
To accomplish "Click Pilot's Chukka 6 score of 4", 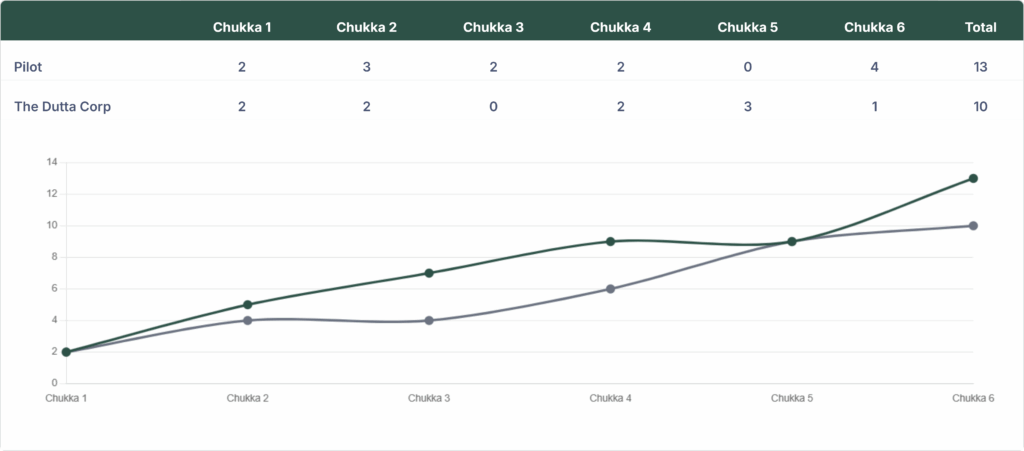I will (x=874, y=67).
